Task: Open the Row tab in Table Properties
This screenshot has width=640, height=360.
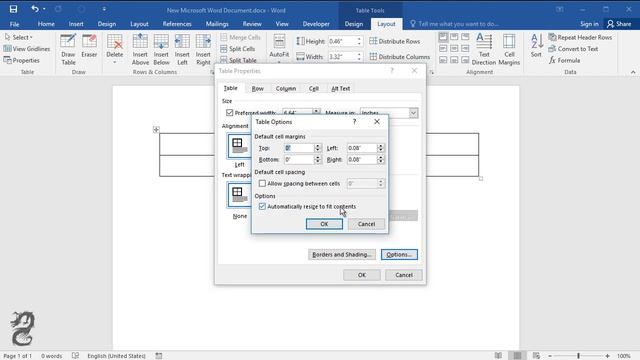Action: coord(258,88)
